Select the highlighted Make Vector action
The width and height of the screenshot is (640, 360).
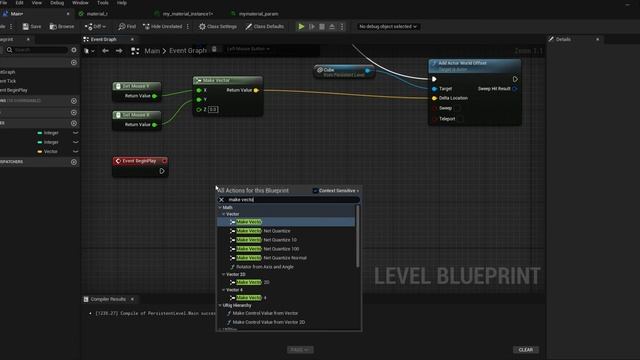(287, 222)
